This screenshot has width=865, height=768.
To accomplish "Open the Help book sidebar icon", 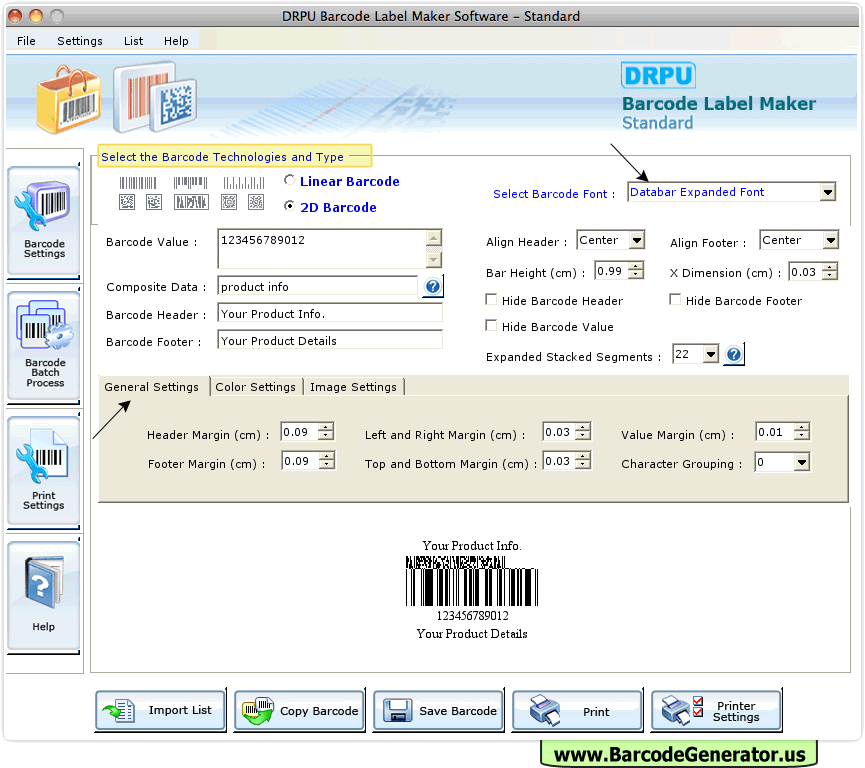I will (x=44, y=596).
